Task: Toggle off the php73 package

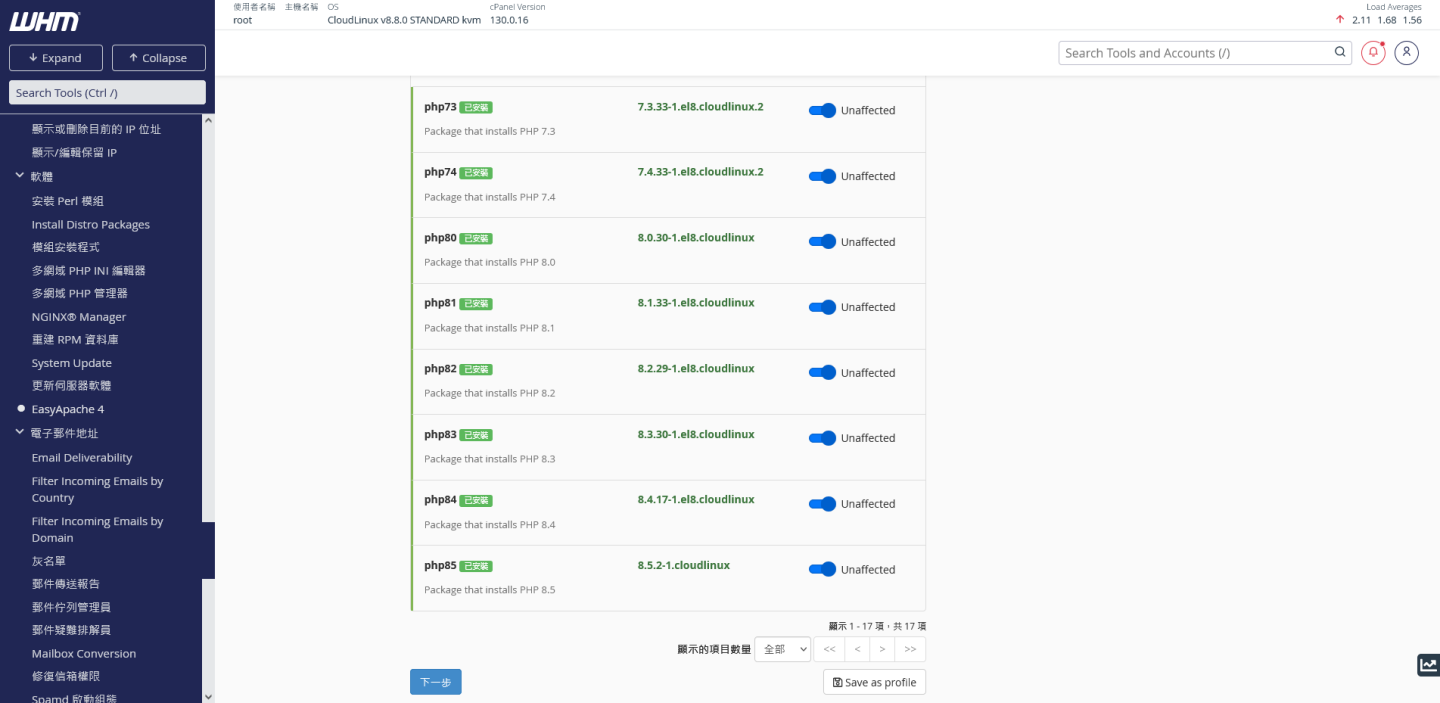Action: (x=822, y=110)
